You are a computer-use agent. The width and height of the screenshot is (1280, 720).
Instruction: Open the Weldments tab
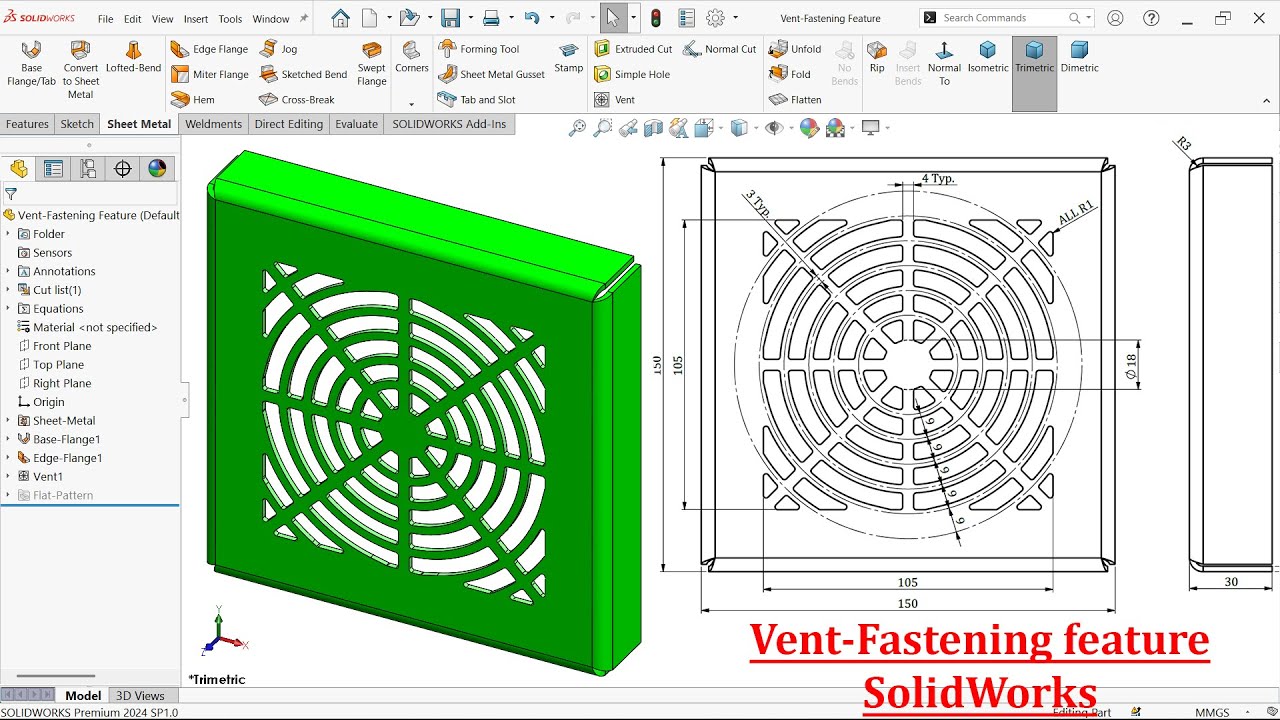(213, 124)
